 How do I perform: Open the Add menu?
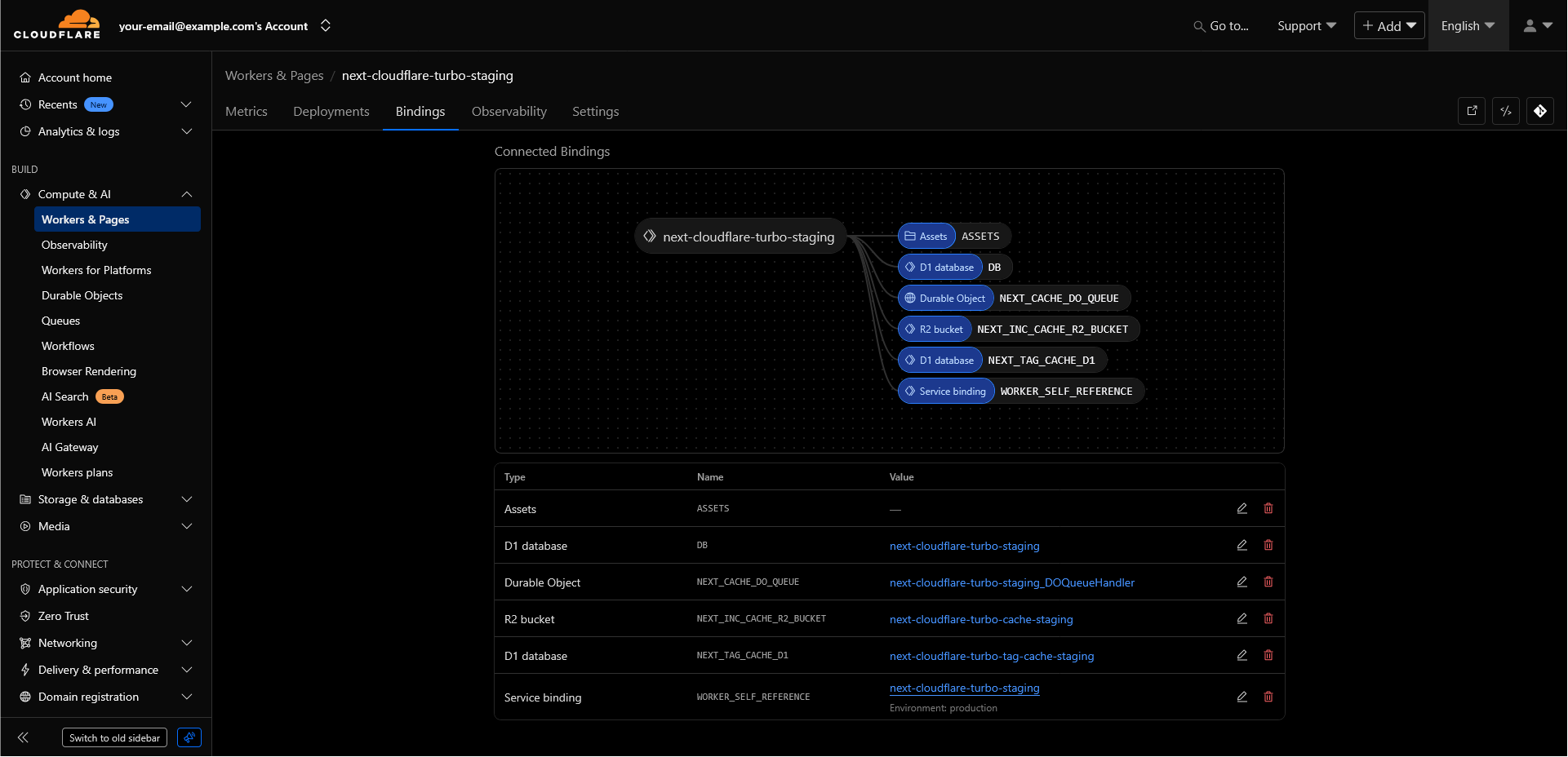coord(1389,25)
